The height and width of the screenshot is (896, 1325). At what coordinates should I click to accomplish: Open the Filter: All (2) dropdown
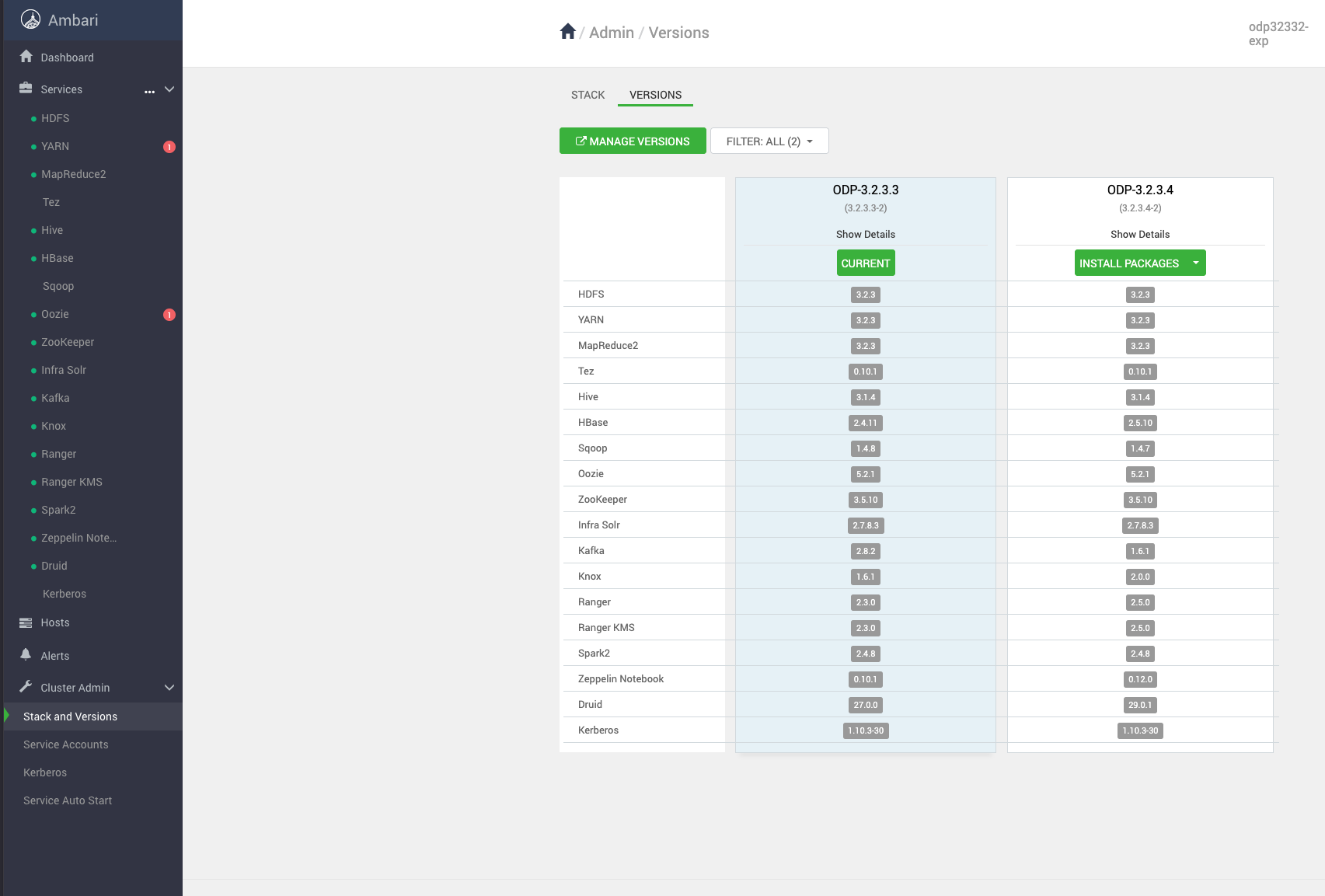[x=769, y=141]
